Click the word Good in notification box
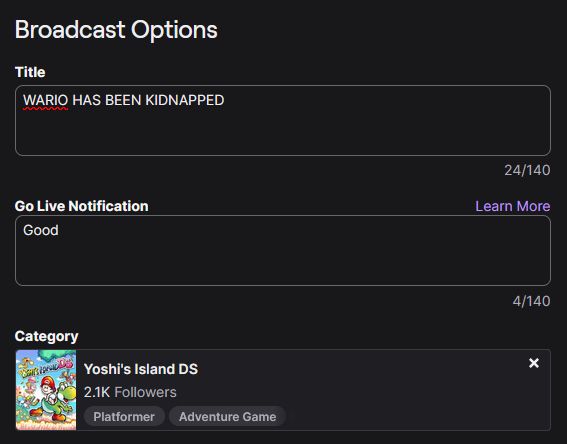567x444 pixels. (x=41, y=230)
